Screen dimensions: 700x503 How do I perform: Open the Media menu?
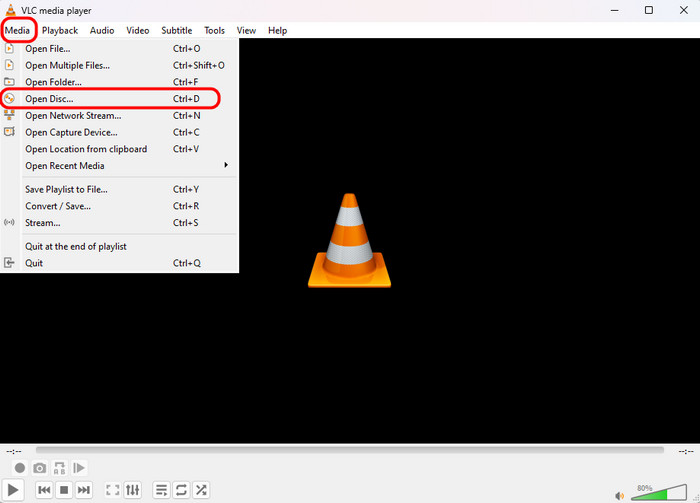click(17, 30)
